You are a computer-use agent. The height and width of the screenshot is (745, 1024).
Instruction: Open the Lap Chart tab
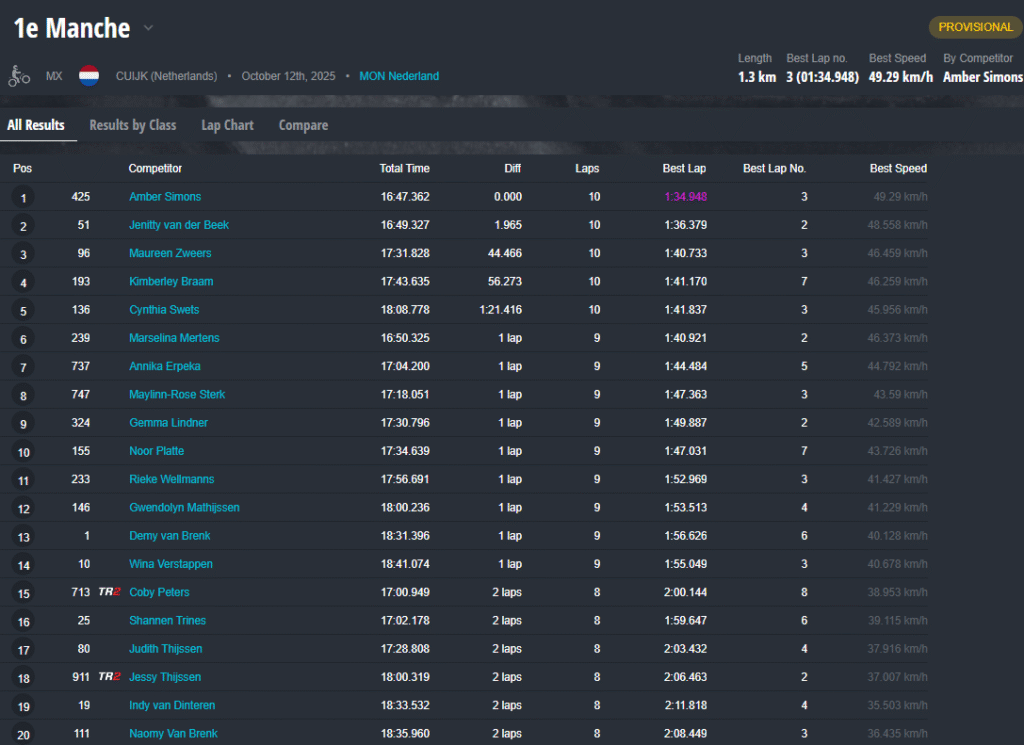click(x=227, y=125)
